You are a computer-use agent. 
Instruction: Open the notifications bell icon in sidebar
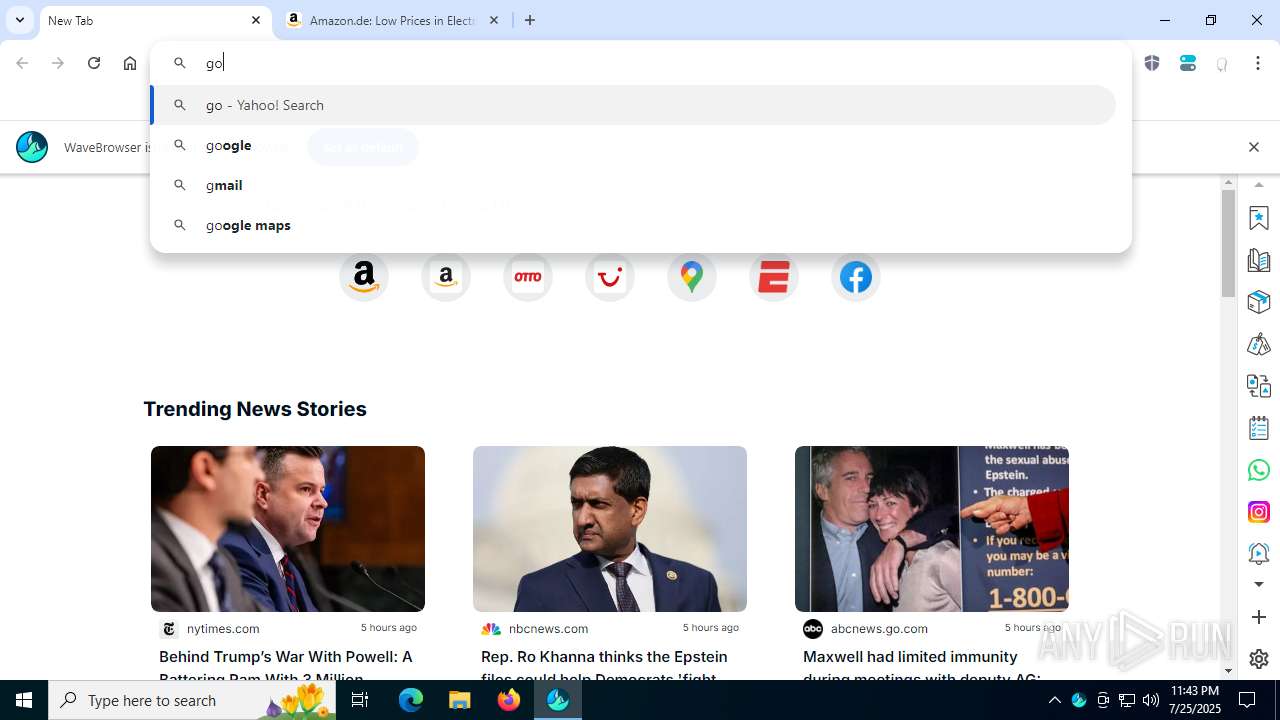(1259, 553)
